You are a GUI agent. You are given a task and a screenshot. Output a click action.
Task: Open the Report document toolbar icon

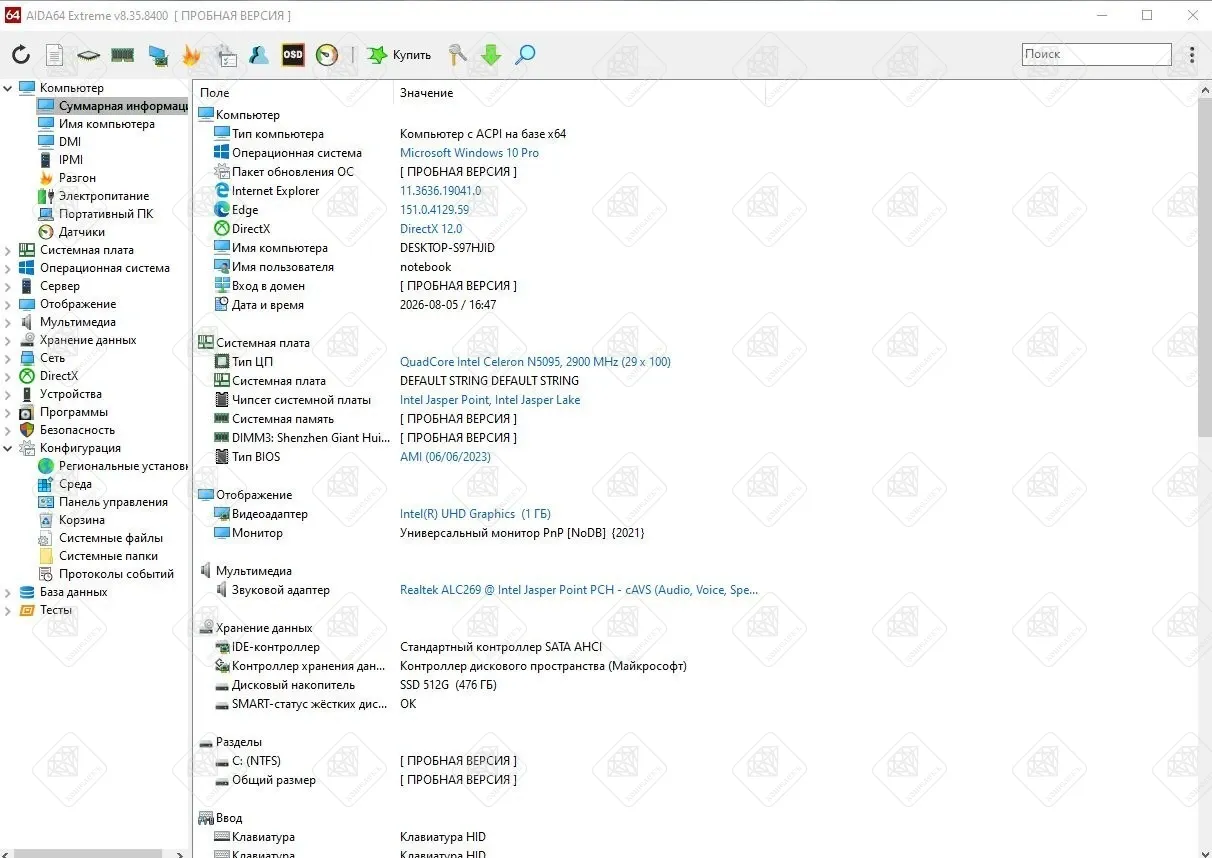click(x=54, y=55)
